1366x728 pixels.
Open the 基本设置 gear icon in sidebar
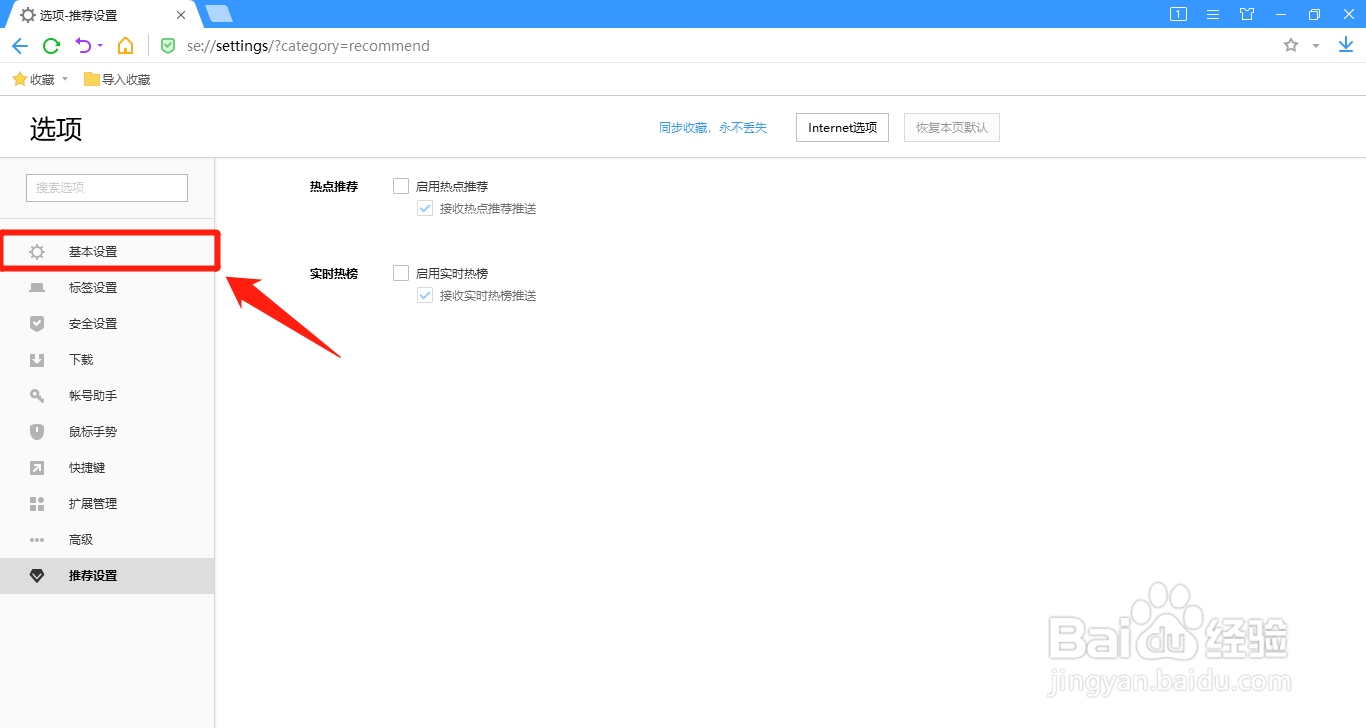click(36, 251)
